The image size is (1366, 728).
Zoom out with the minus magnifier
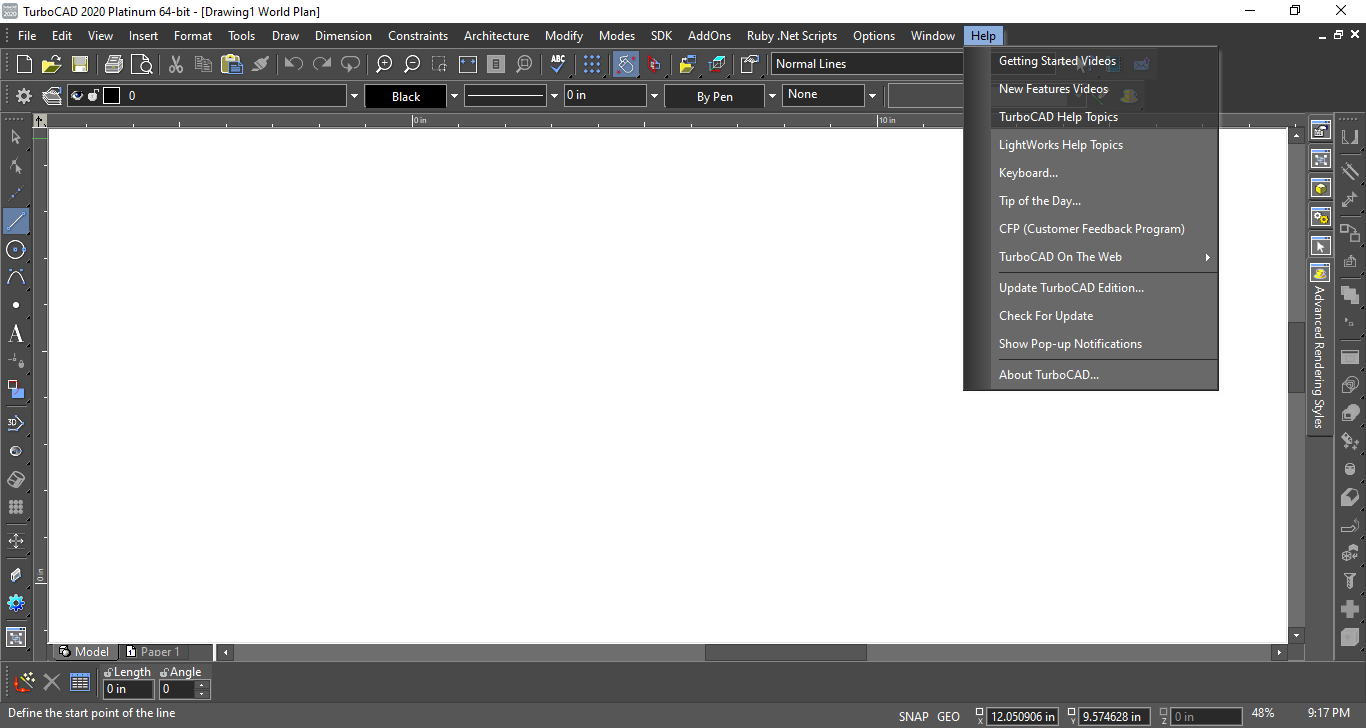[x=412, y=64]
